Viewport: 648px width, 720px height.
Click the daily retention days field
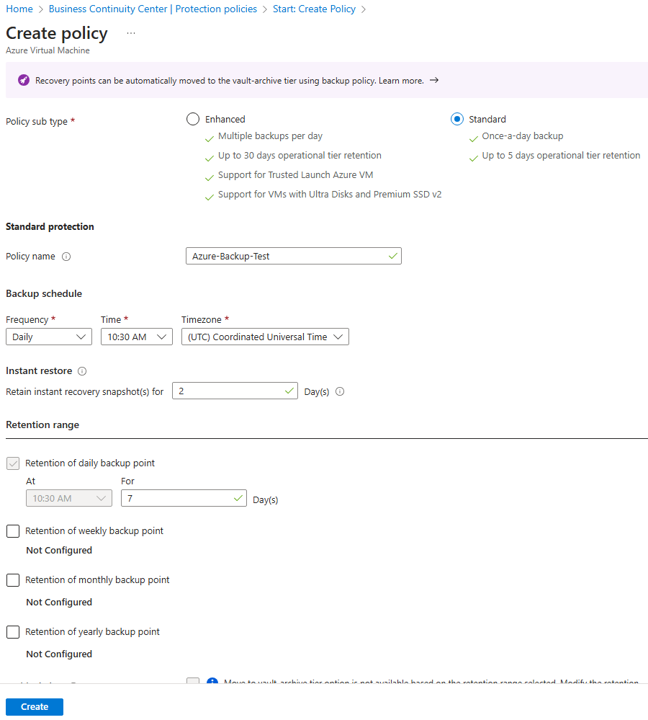tap(178, 498)
